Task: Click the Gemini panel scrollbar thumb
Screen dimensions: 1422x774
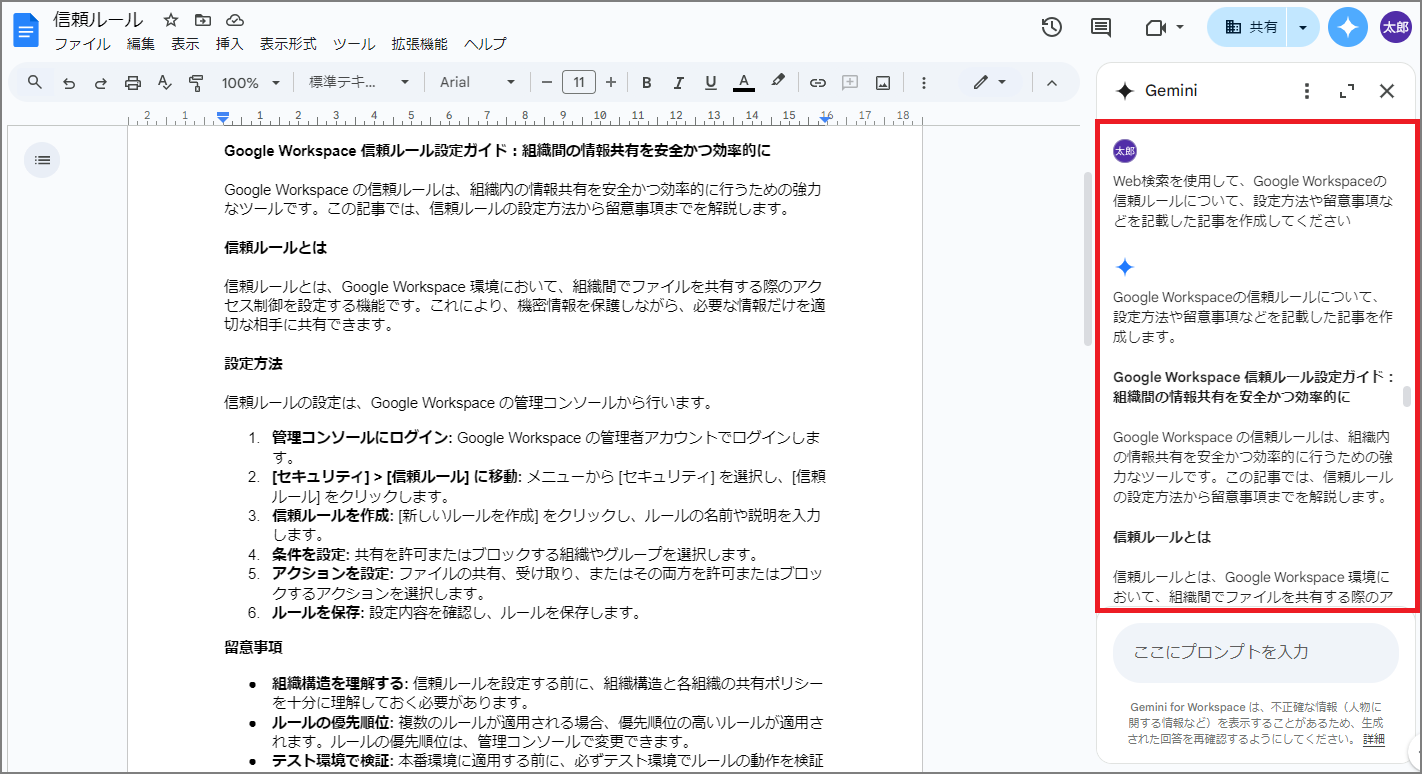Action: click(1406, 396)
